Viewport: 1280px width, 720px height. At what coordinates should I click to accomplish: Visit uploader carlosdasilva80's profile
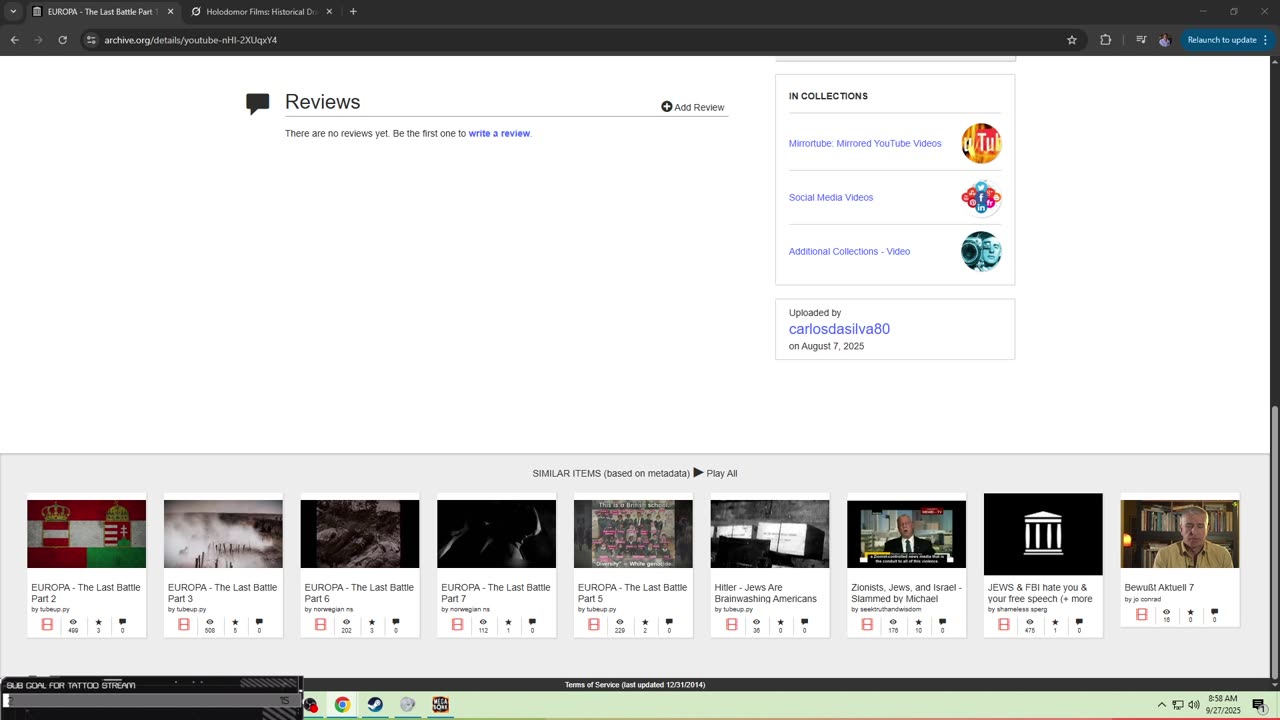839,329
